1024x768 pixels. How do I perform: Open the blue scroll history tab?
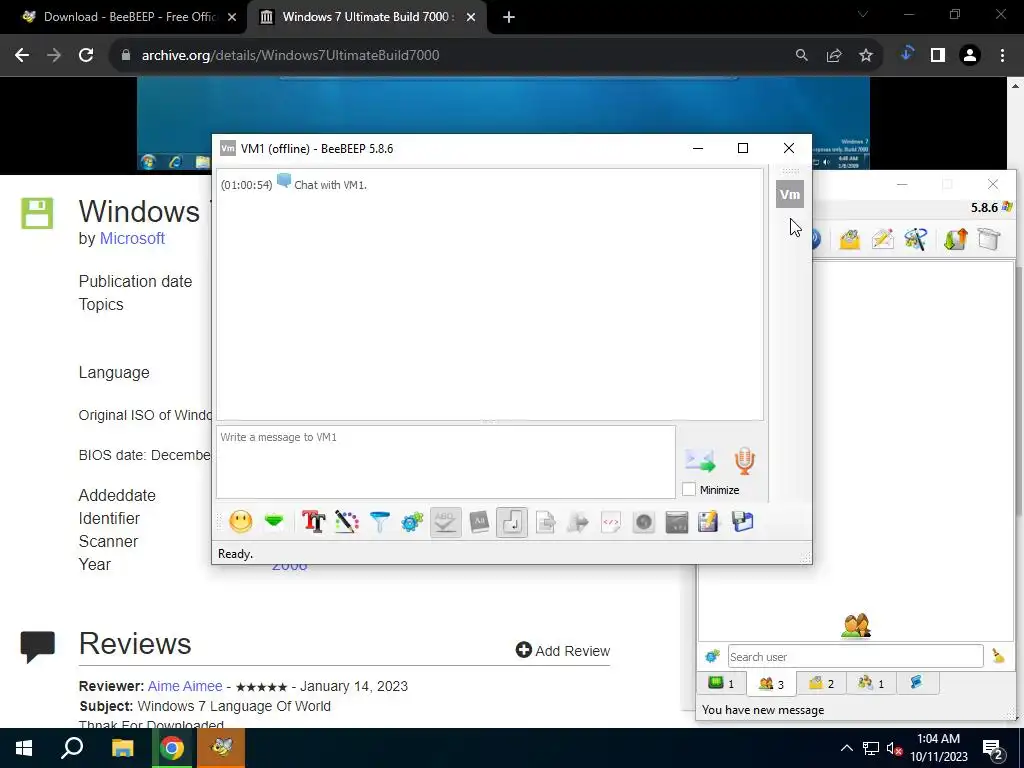click(x=916, y=683)
